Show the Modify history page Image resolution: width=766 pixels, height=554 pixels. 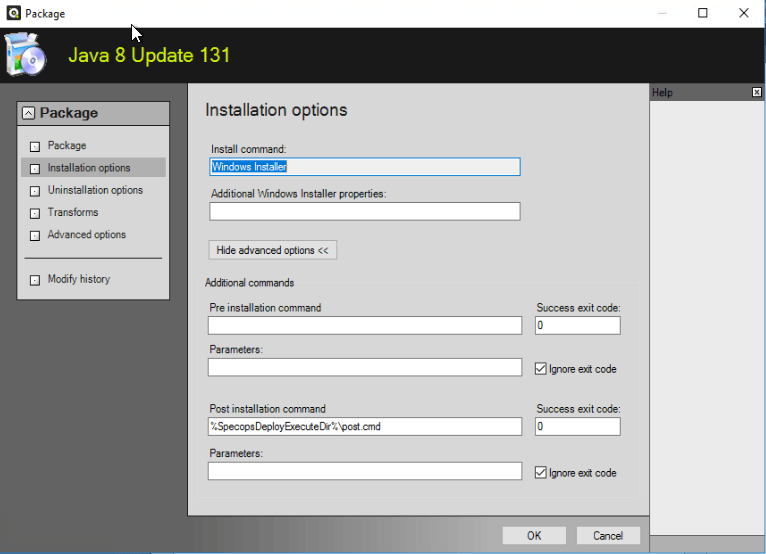tap(79, 279)
